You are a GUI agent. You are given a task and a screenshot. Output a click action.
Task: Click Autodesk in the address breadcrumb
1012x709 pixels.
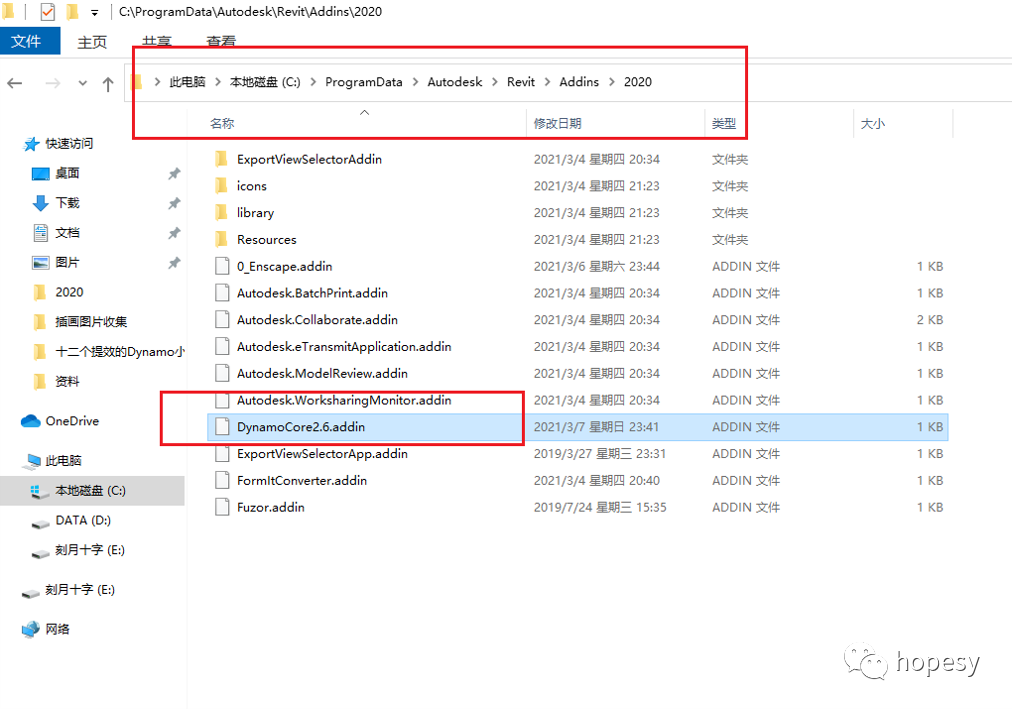coord(454,82)
